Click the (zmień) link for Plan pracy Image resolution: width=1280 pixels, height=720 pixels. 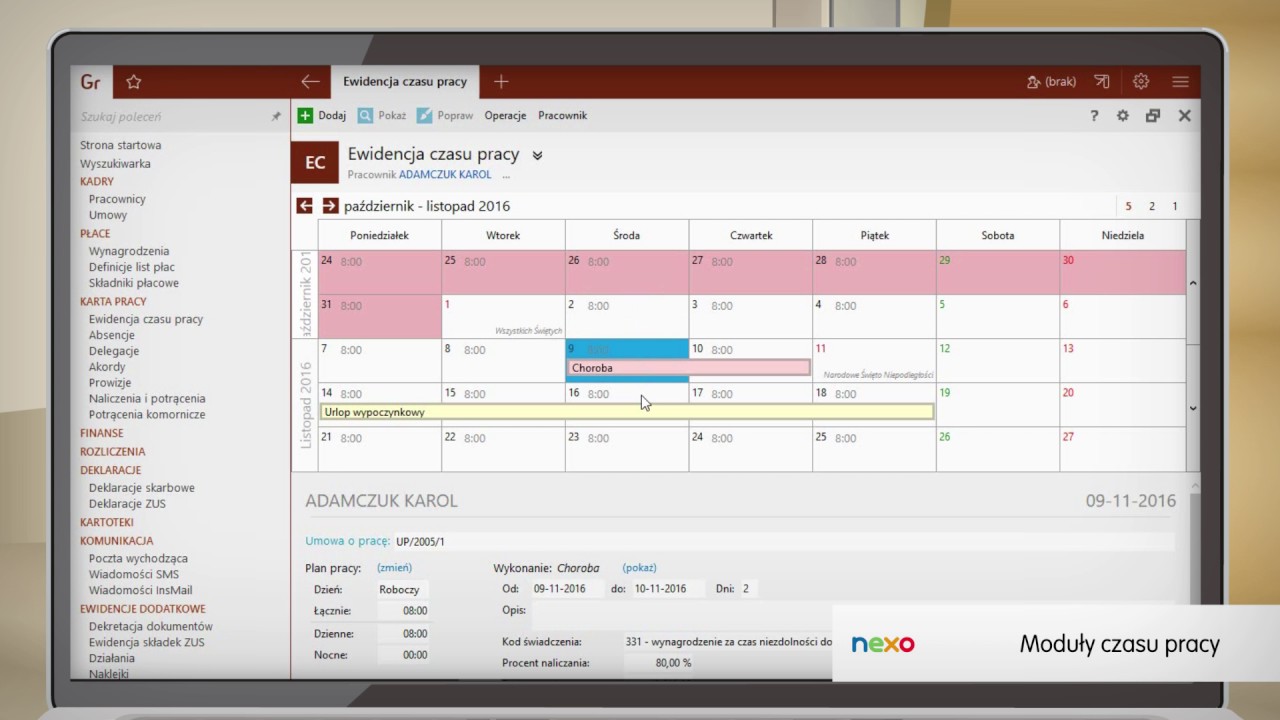[394, 567]
